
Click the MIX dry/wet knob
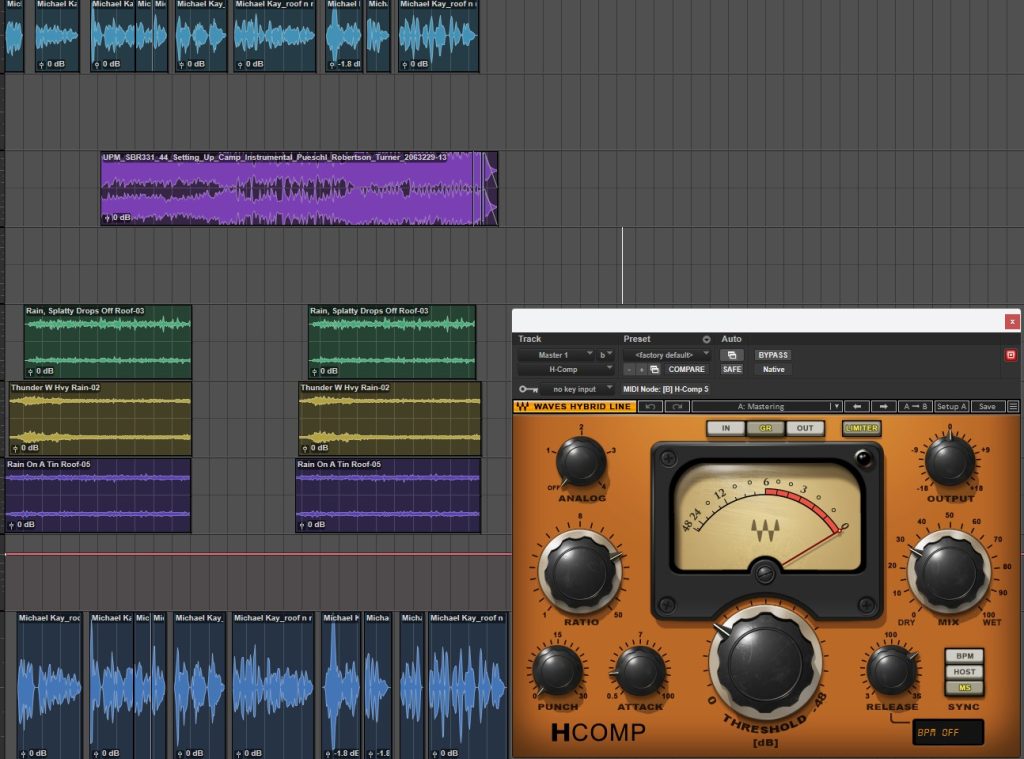click(x=948, y=572)
